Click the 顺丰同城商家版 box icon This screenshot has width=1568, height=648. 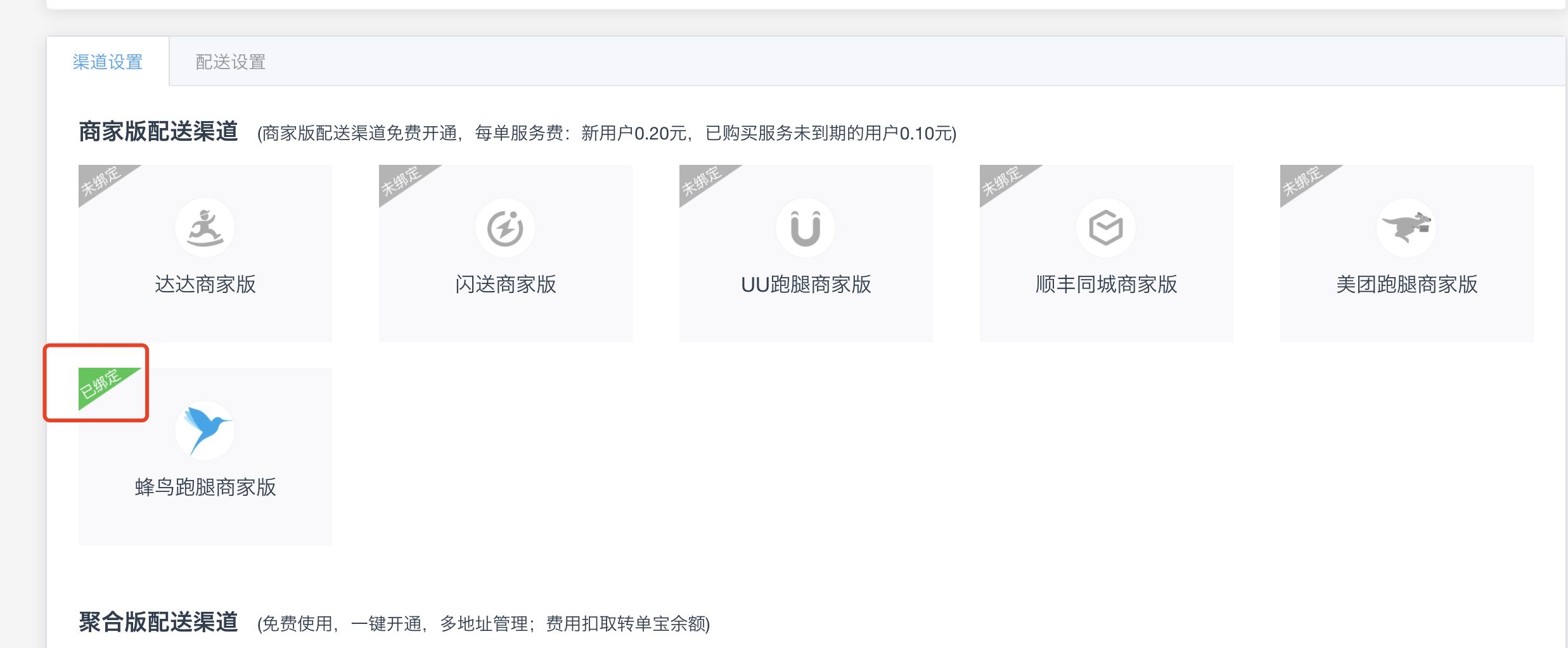click(x=1106, y=228)
